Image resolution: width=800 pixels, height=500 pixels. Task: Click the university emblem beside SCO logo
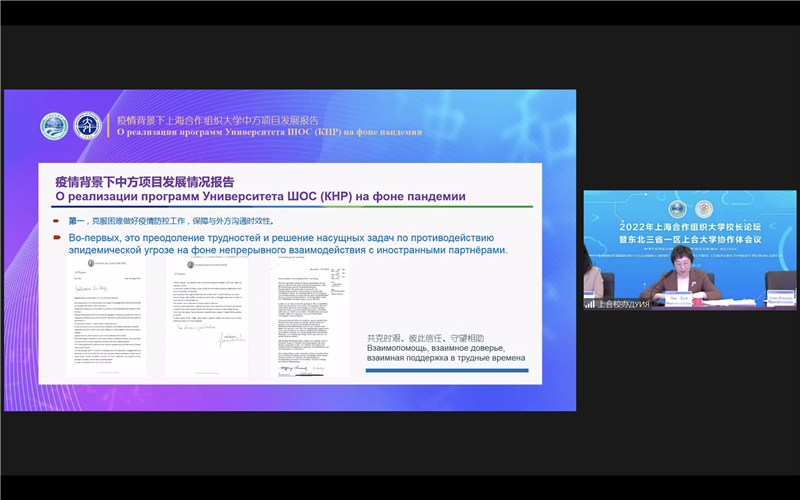pos(88,126)
